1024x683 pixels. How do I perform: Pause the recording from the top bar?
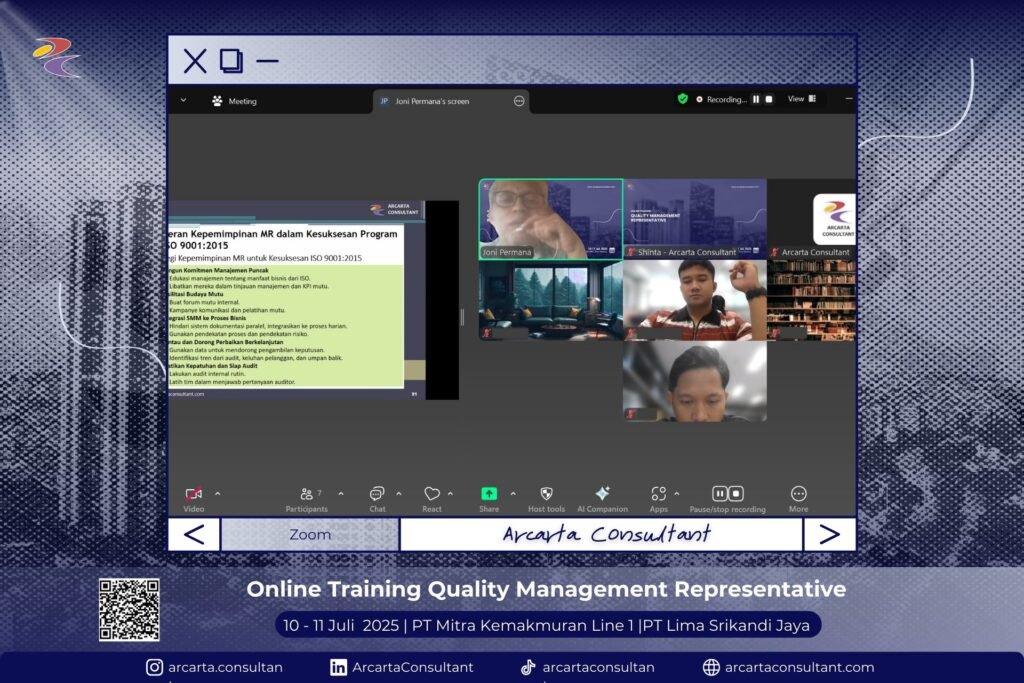pyautogui.click(x=756, y=99)
